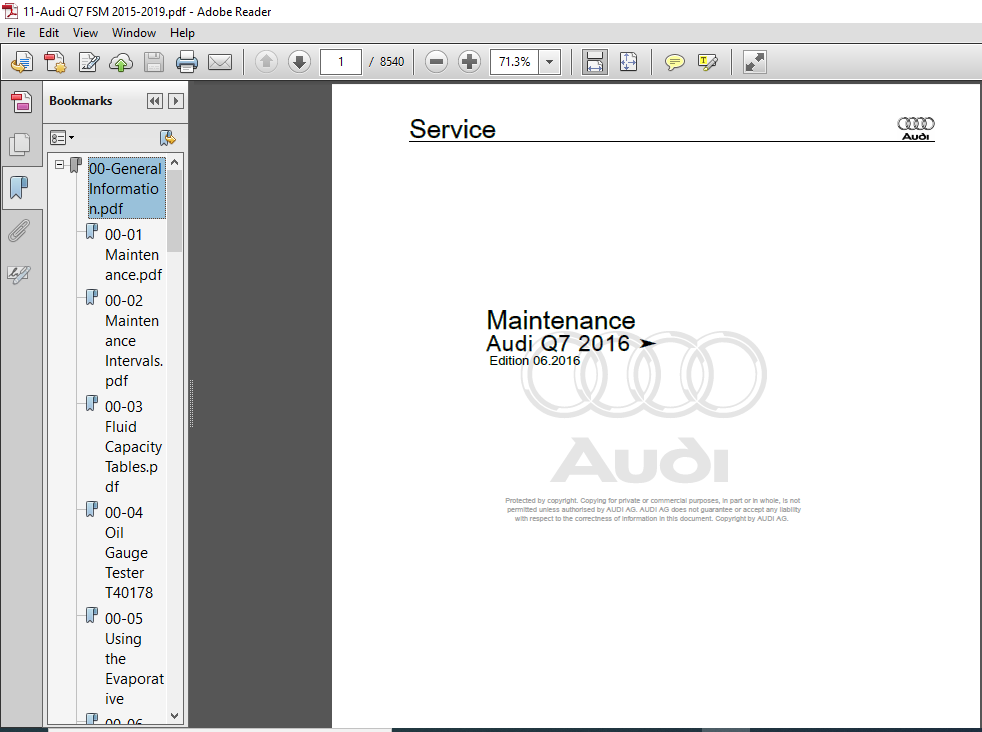Click the bookmarks list scrollbar thumb
Screen dimensions: 982x732
click(x=175, y=211)
